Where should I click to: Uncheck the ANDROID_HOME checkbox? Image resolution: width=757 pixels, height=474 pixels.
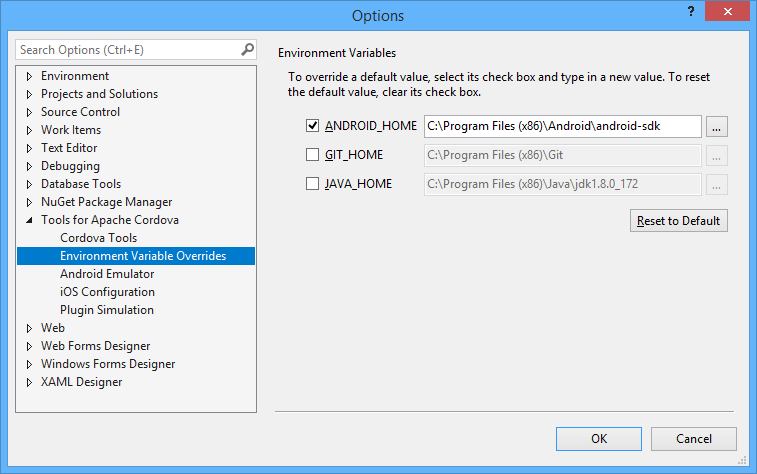click(312, 126)
